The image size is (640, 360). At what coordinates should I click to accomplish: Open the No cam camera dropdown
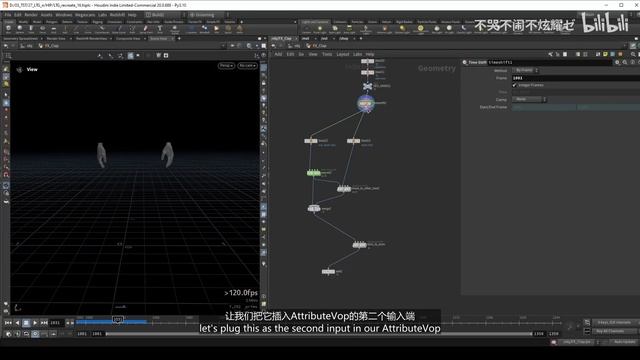pos(247,66)
